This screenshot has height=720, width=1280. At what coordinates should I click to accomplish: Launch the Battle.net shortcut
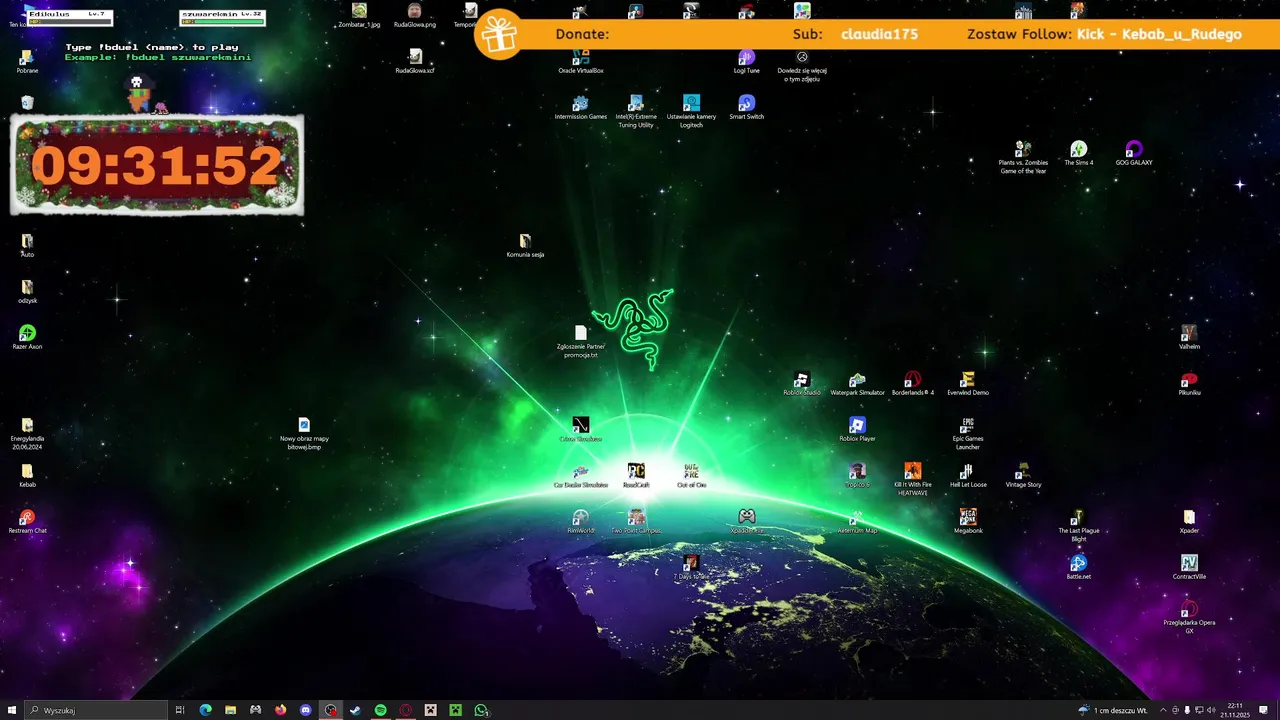pos(1078,567)
